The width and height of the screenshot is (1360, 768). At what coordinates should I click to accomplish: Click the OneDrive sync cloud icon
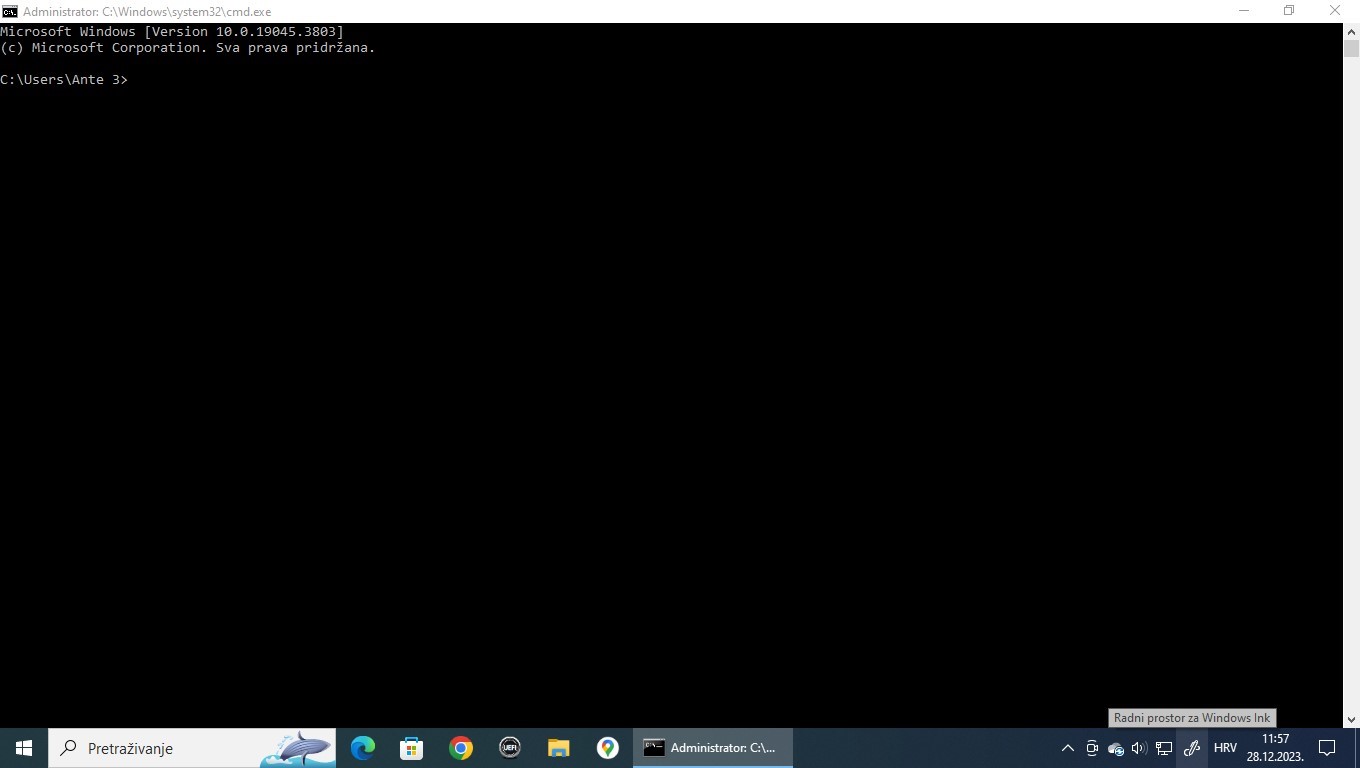click(x=1116, y=748)
